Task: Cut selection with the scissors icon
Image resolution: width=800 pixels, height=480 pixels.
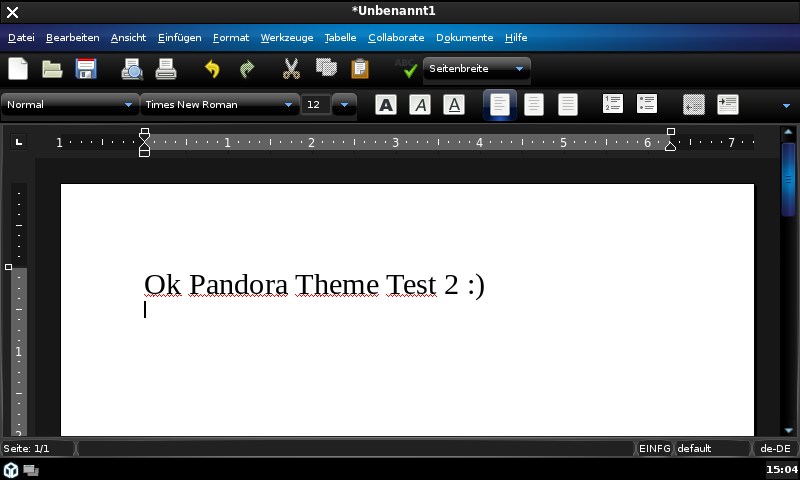Action: [291, 69]
